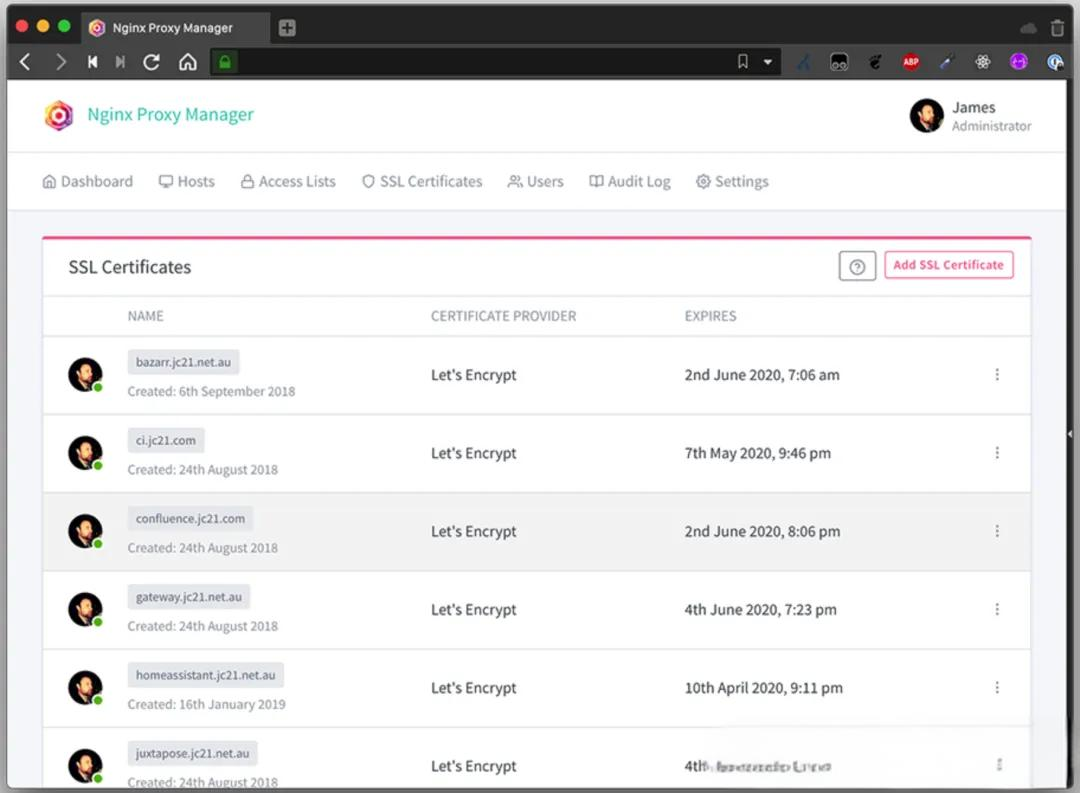
Task: Expand the options menu for confluence.jc21.com
Action: (x=997, y=531)
